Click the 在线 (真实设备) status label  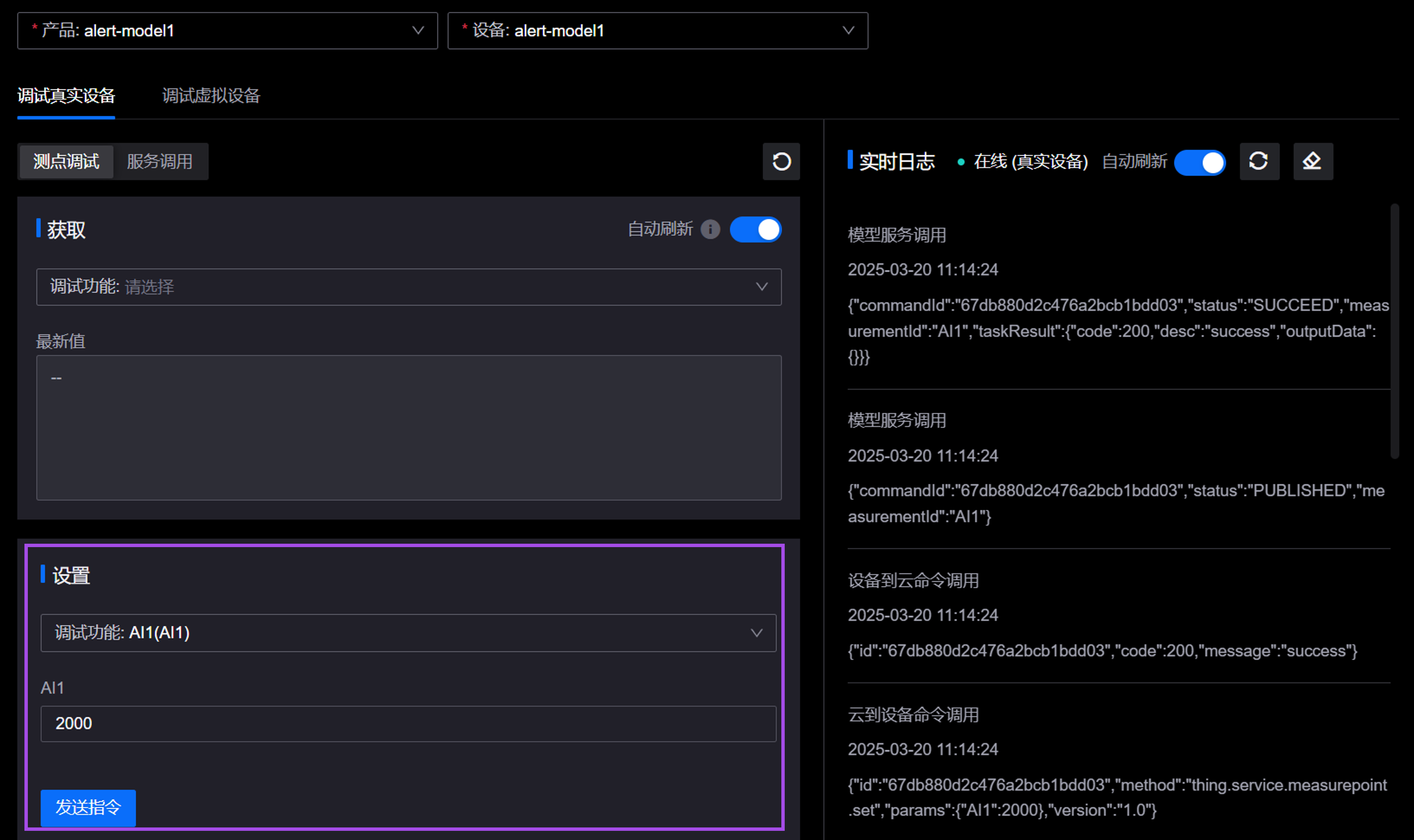click(x=1030, y=162)
